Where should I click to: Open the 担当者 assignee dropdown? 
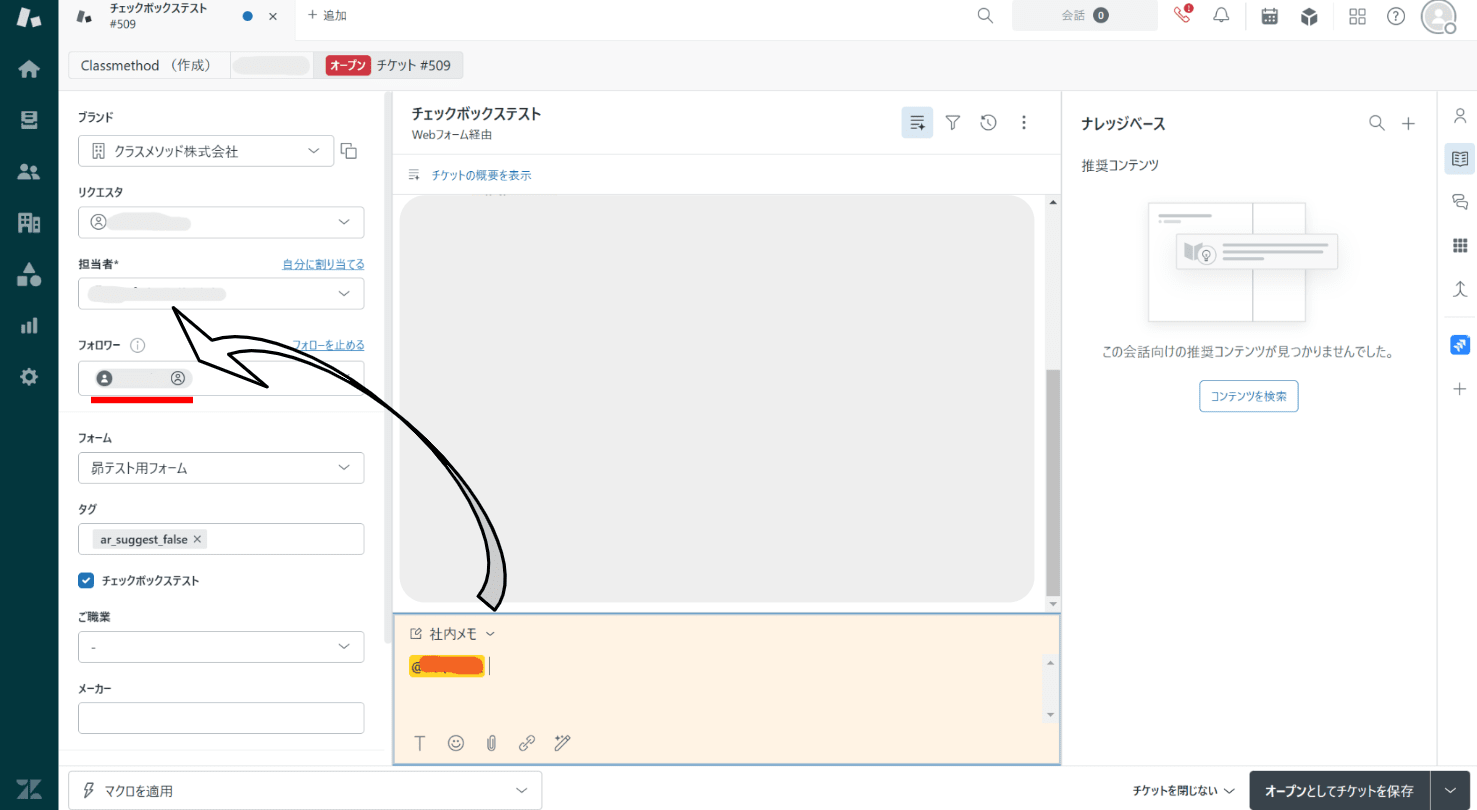(221, 293)
